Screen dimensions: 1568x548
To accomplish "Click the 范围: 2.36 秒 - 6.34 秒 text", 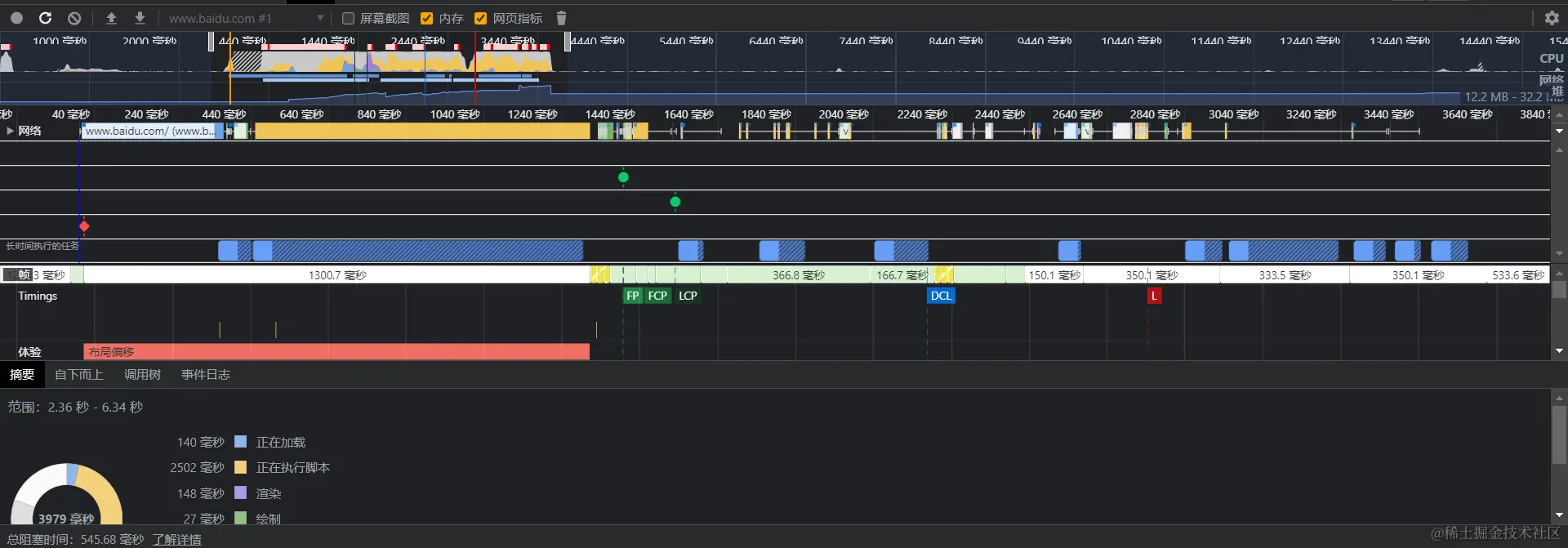I will coord(75,407).
